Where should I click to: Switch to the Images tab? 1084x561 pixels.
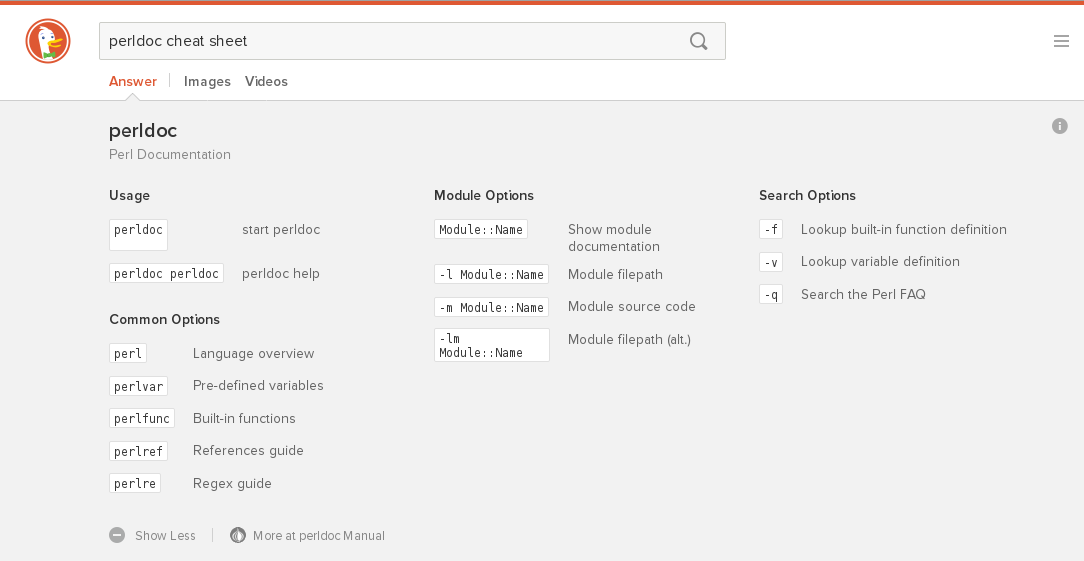(207, 81)
